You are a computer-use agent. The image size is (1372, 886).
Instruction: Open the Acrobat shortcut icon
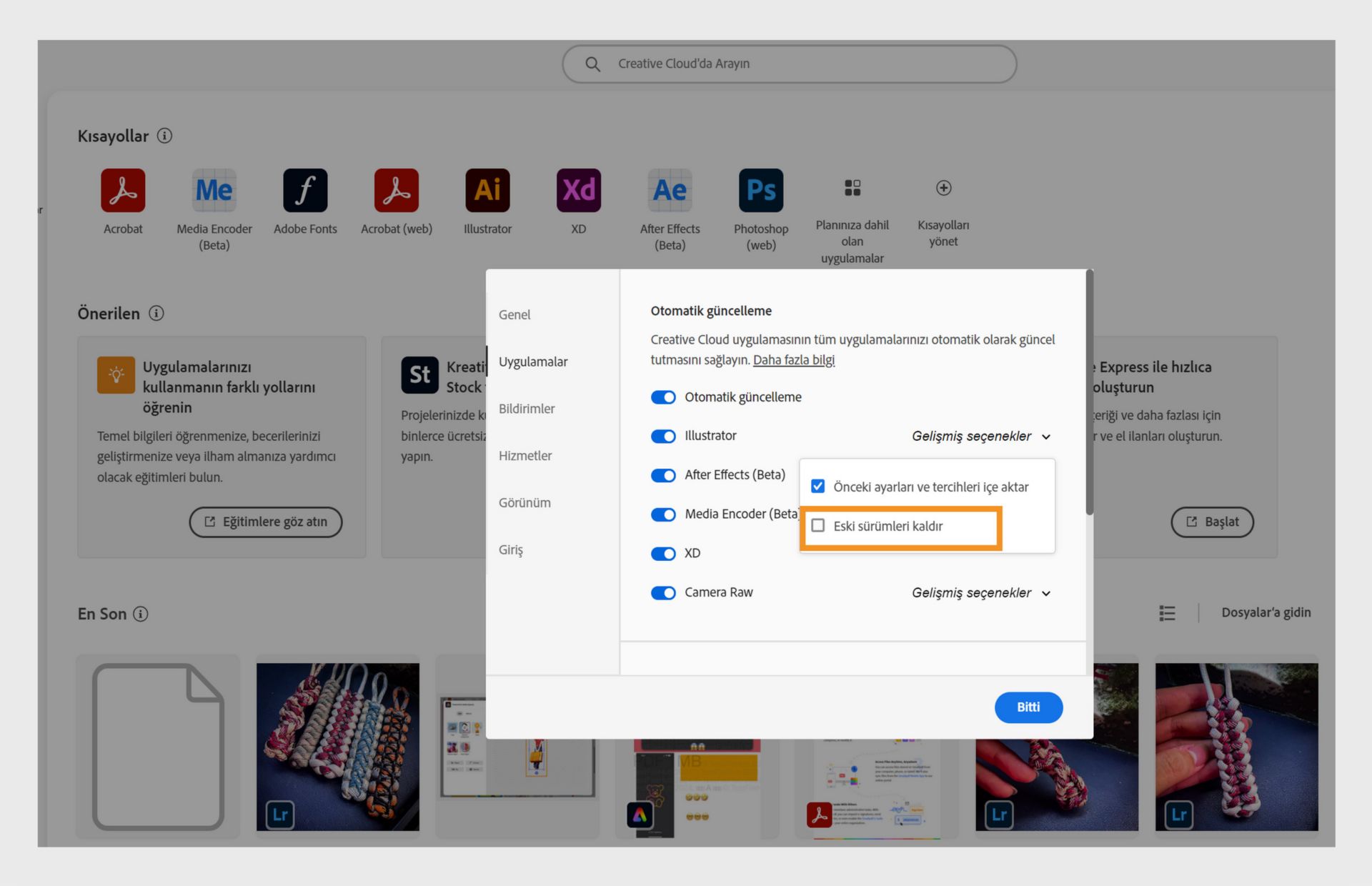[123, 190]
